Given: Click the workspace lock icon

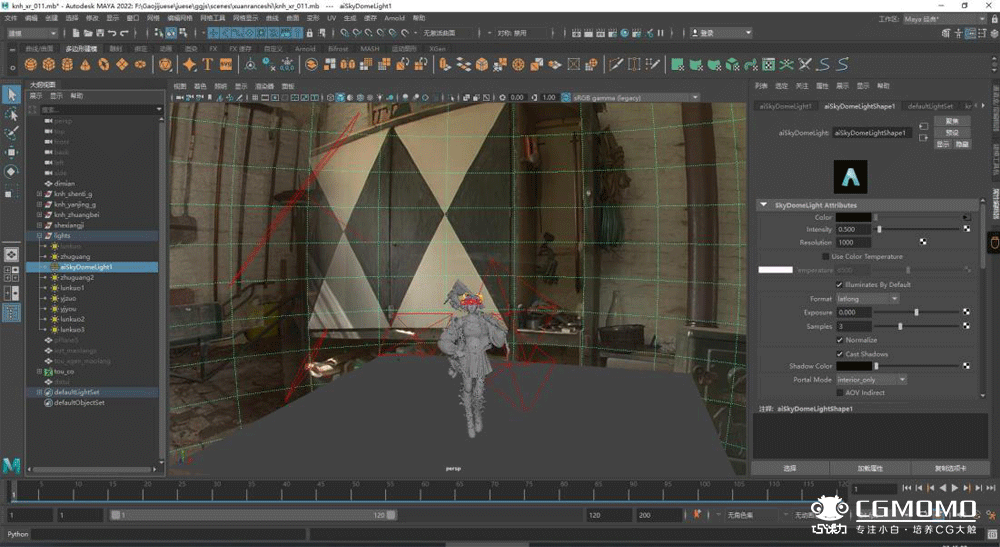Looking at the screenshot, I should (x=994, y=20).
